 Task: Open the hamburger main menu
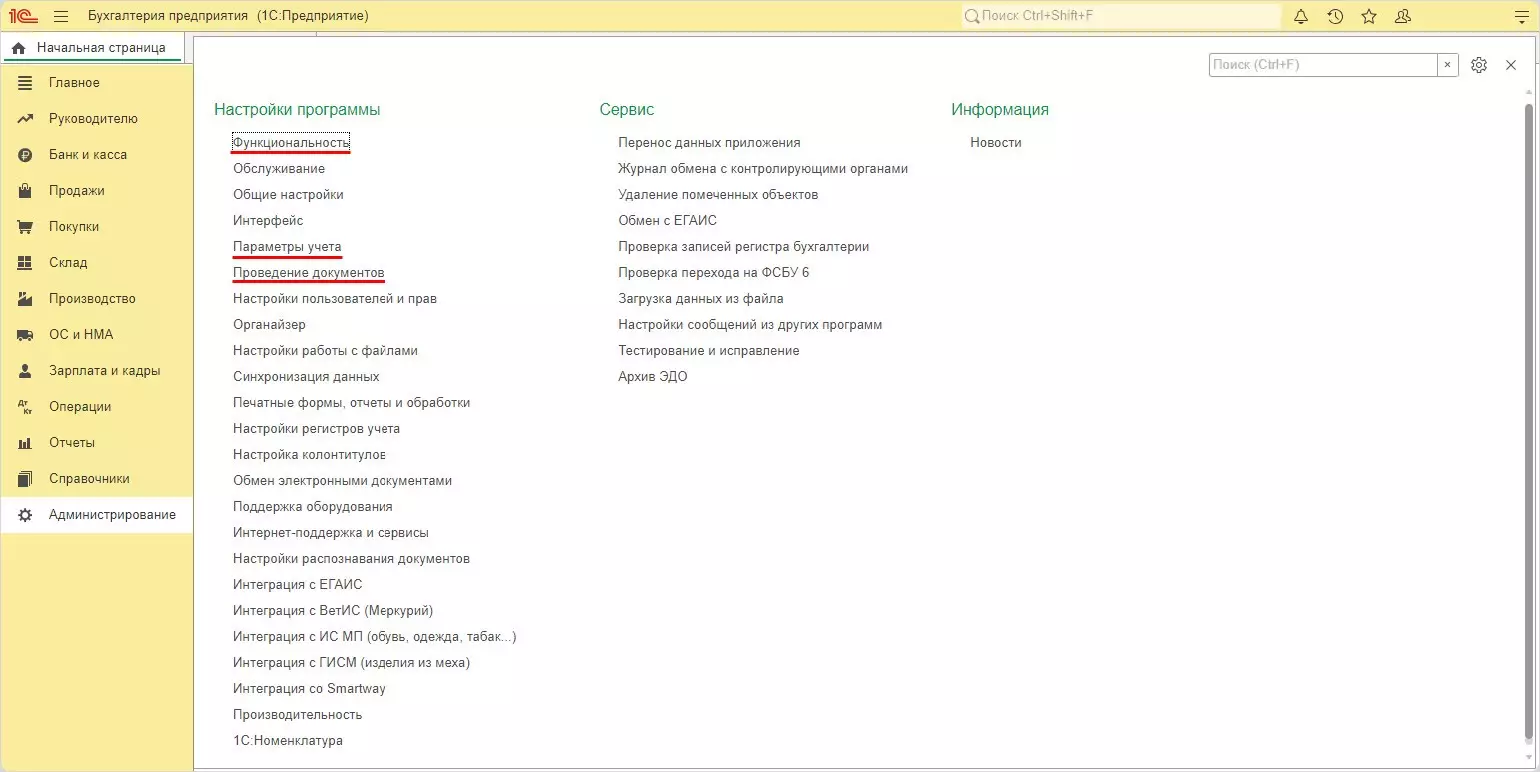pyautogui.click(x=61, y=16)
